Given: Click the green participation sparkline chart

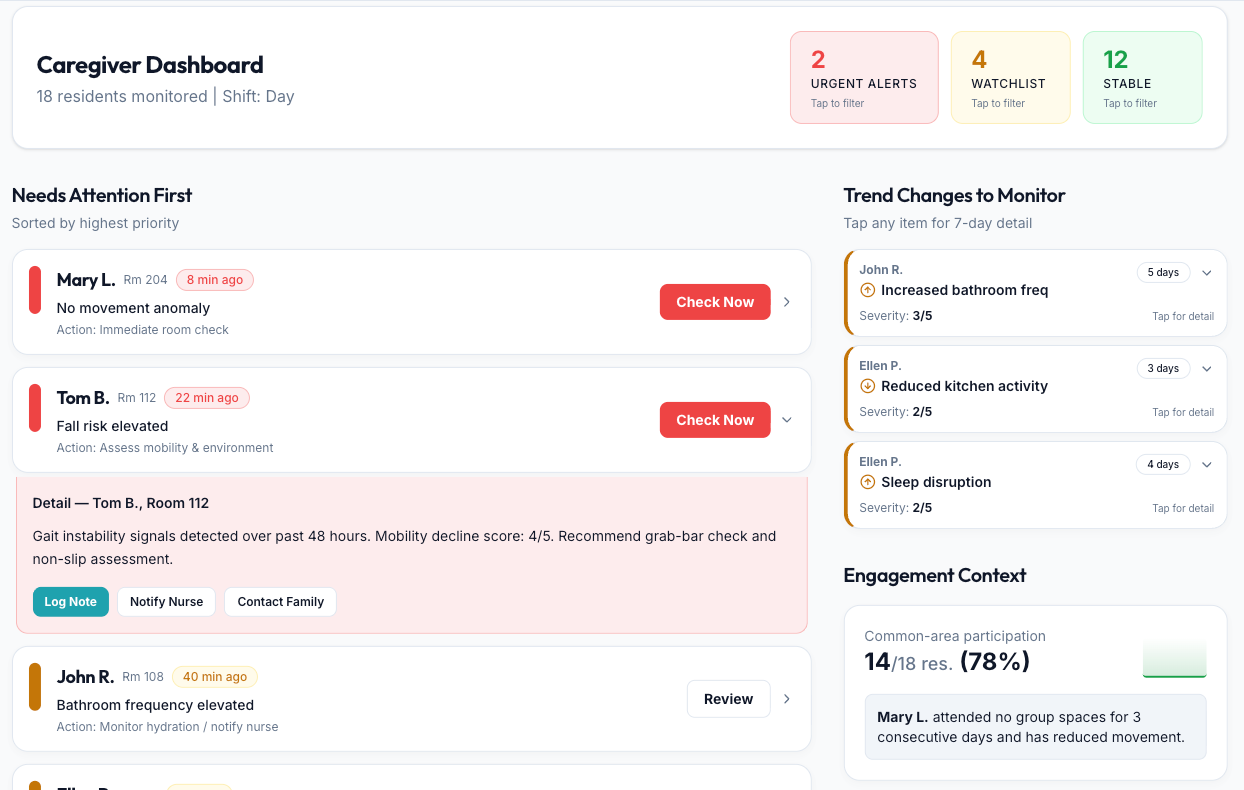Looking at the screenshot, I should 1175,660.
